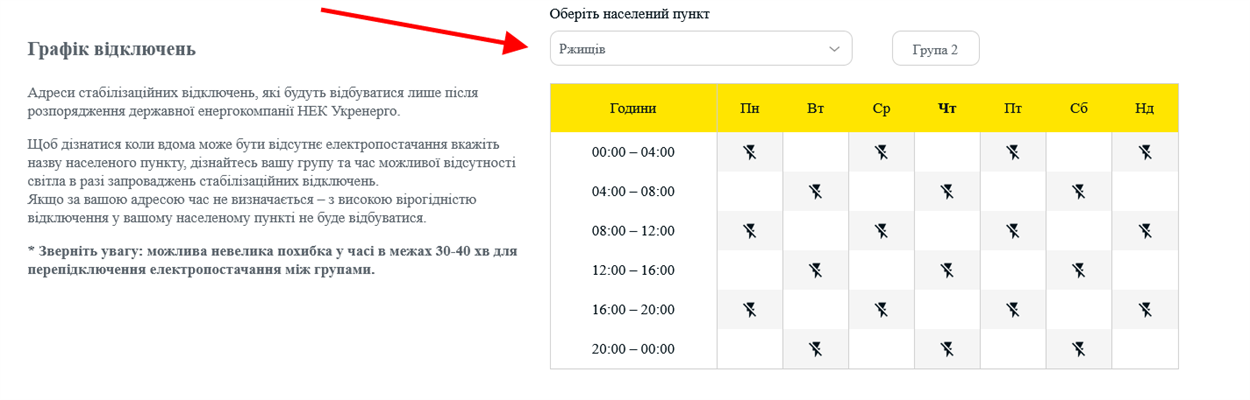Viewport: 1250px width, 400px height.
Task: Click the Години header cell
Action: 633,108
